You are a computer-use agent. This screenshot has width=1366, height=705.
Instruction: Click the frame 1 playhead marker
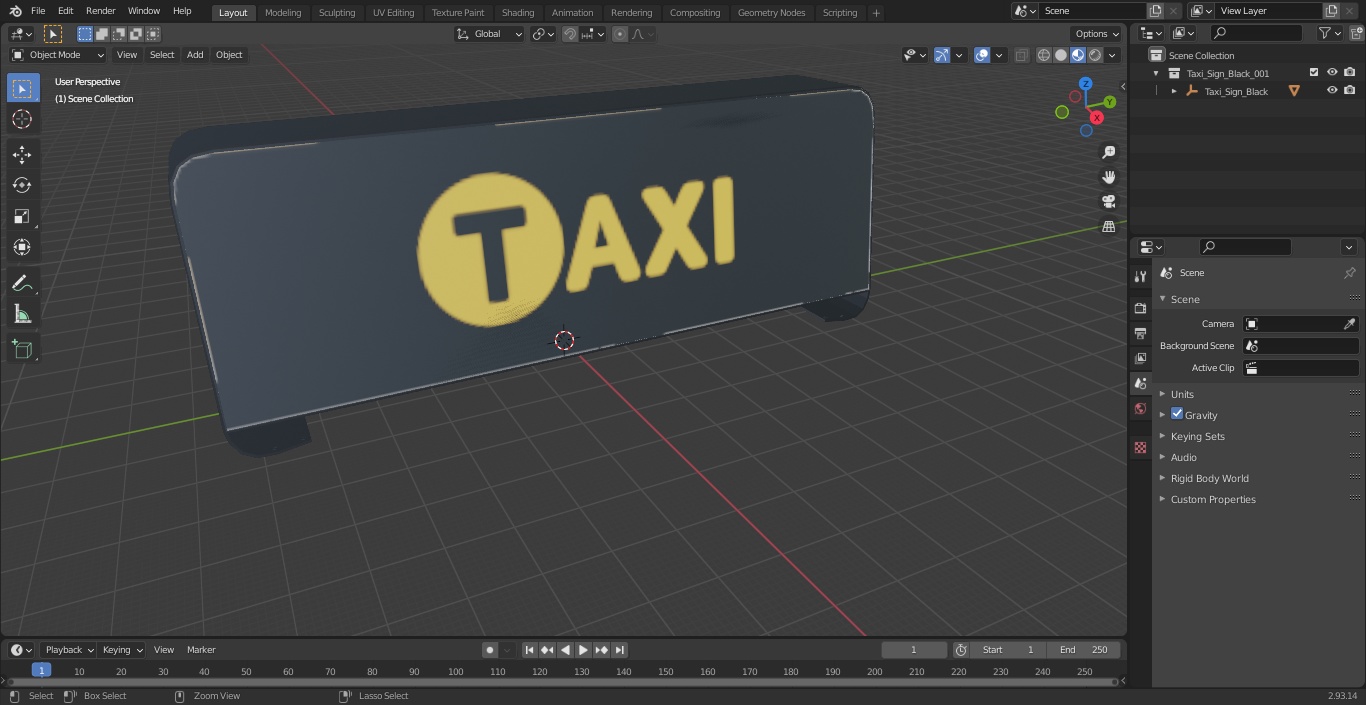[x=41, y=671]
